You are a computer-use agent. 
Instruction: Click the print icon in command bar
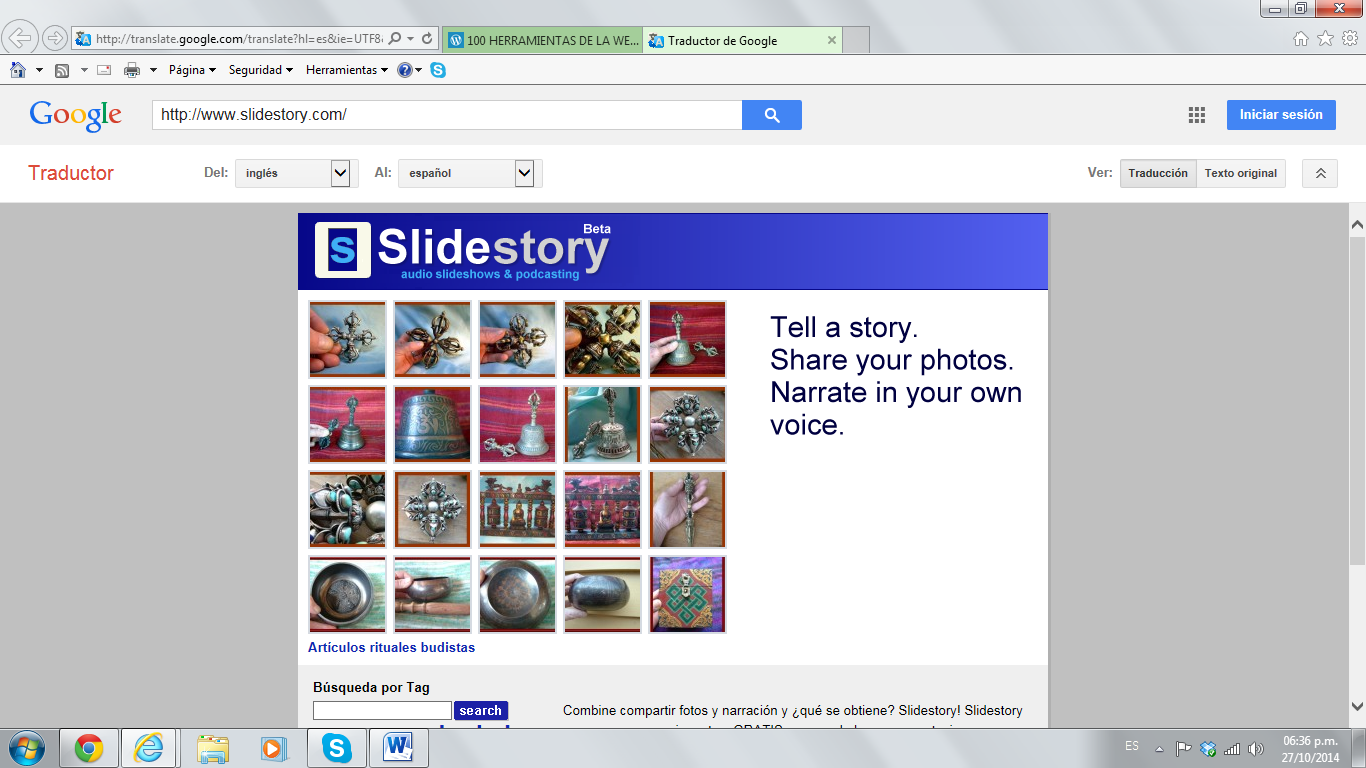[x=131, y=70]
